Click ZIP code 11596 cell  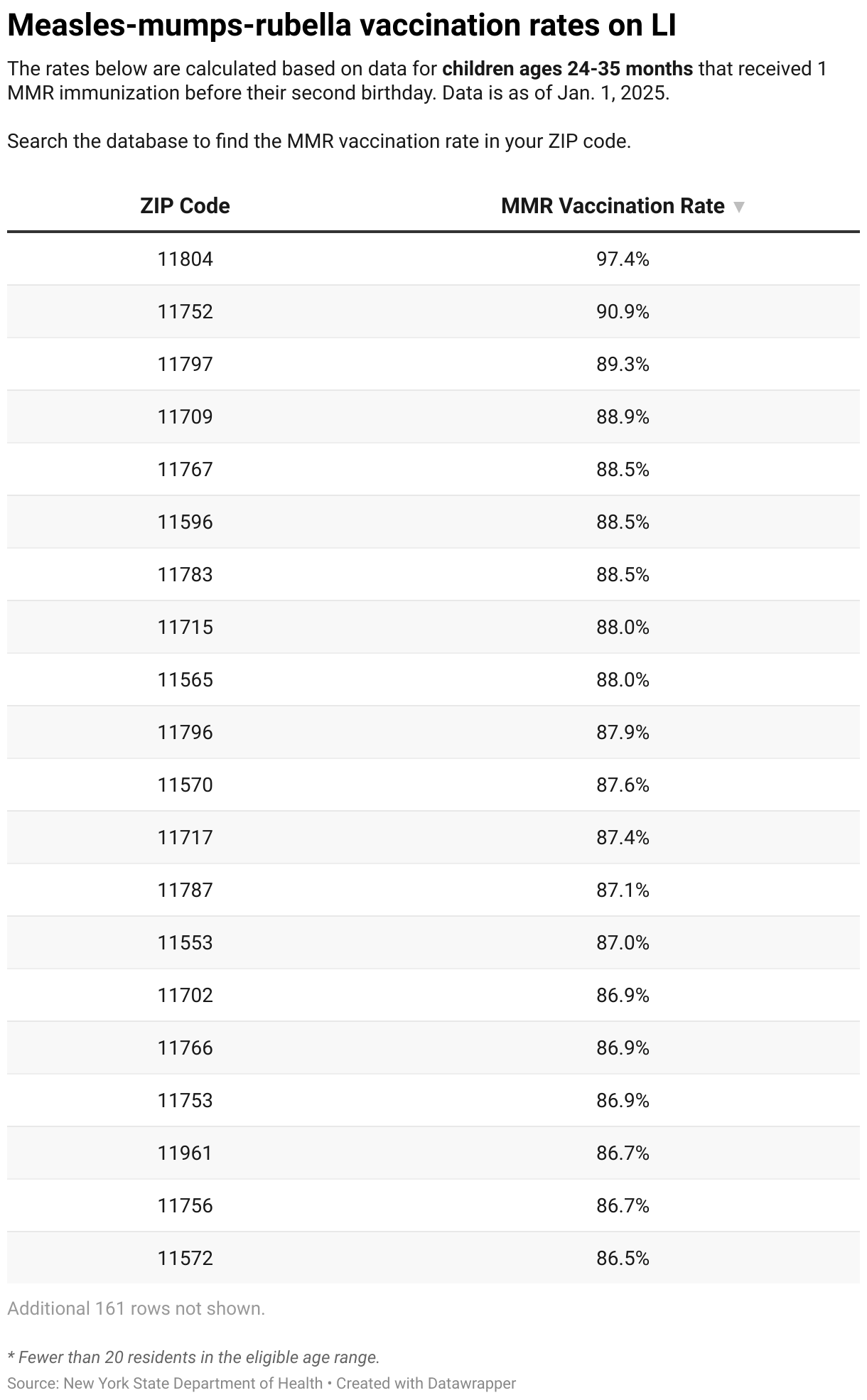(185, 522)
